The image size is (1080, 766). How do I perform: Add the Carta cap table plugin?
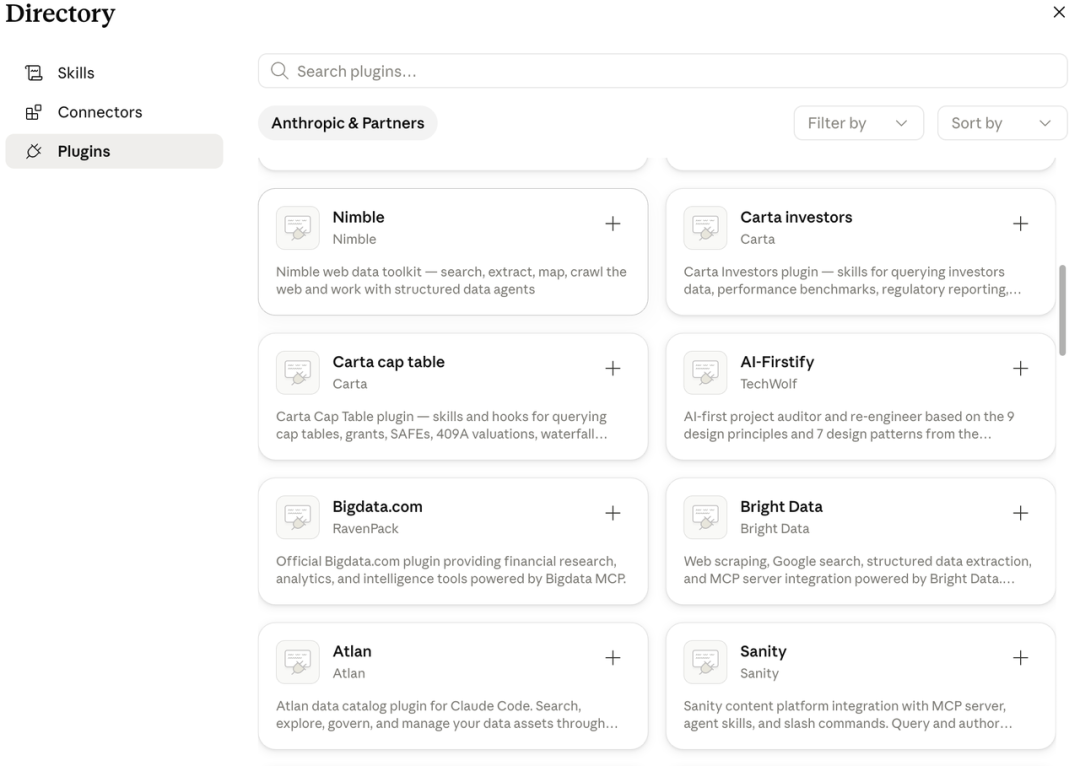pyautogui.click(x=612, y=369)
